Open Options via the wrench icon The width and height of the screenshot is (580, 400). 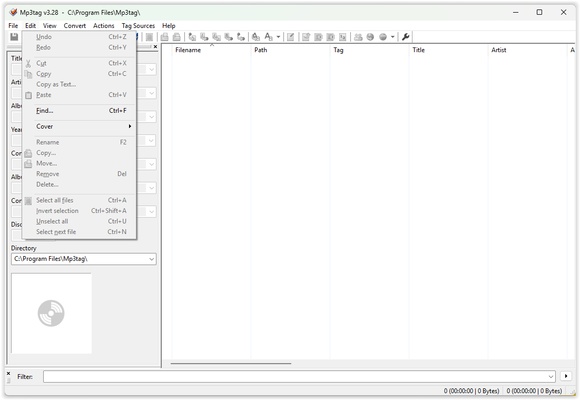click(405, 37)
